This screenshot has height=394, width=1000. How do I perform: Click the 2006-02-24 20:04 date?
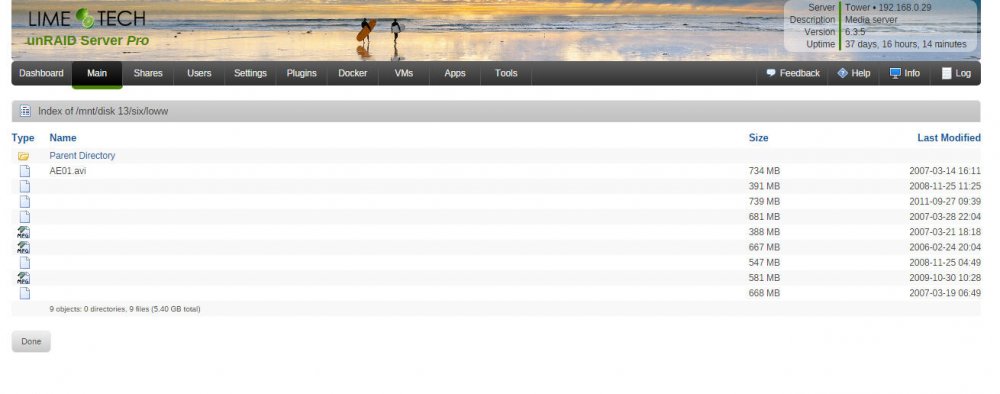coord(945,247)
